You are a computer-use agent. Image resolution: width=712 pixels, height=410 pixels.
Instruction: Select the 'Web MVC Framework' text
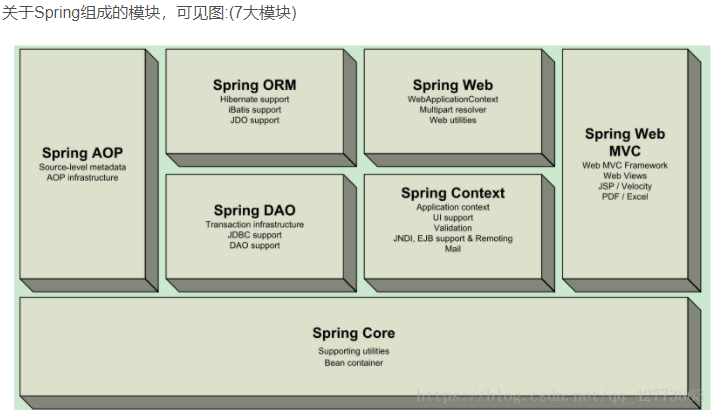coord(625,165)
